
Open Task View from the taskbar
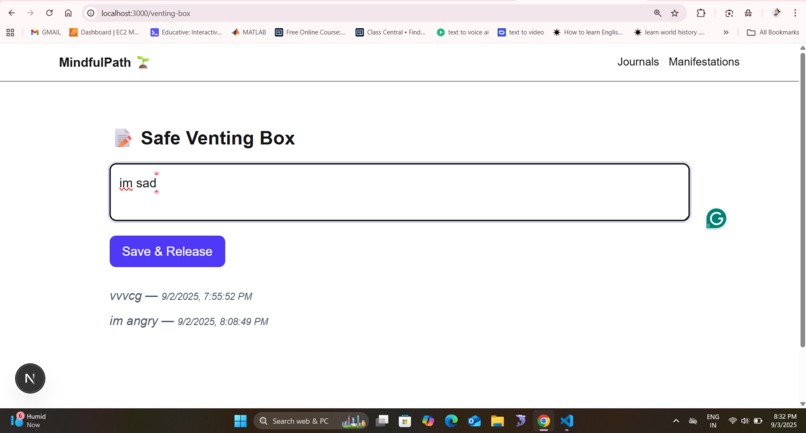point(382,421)
